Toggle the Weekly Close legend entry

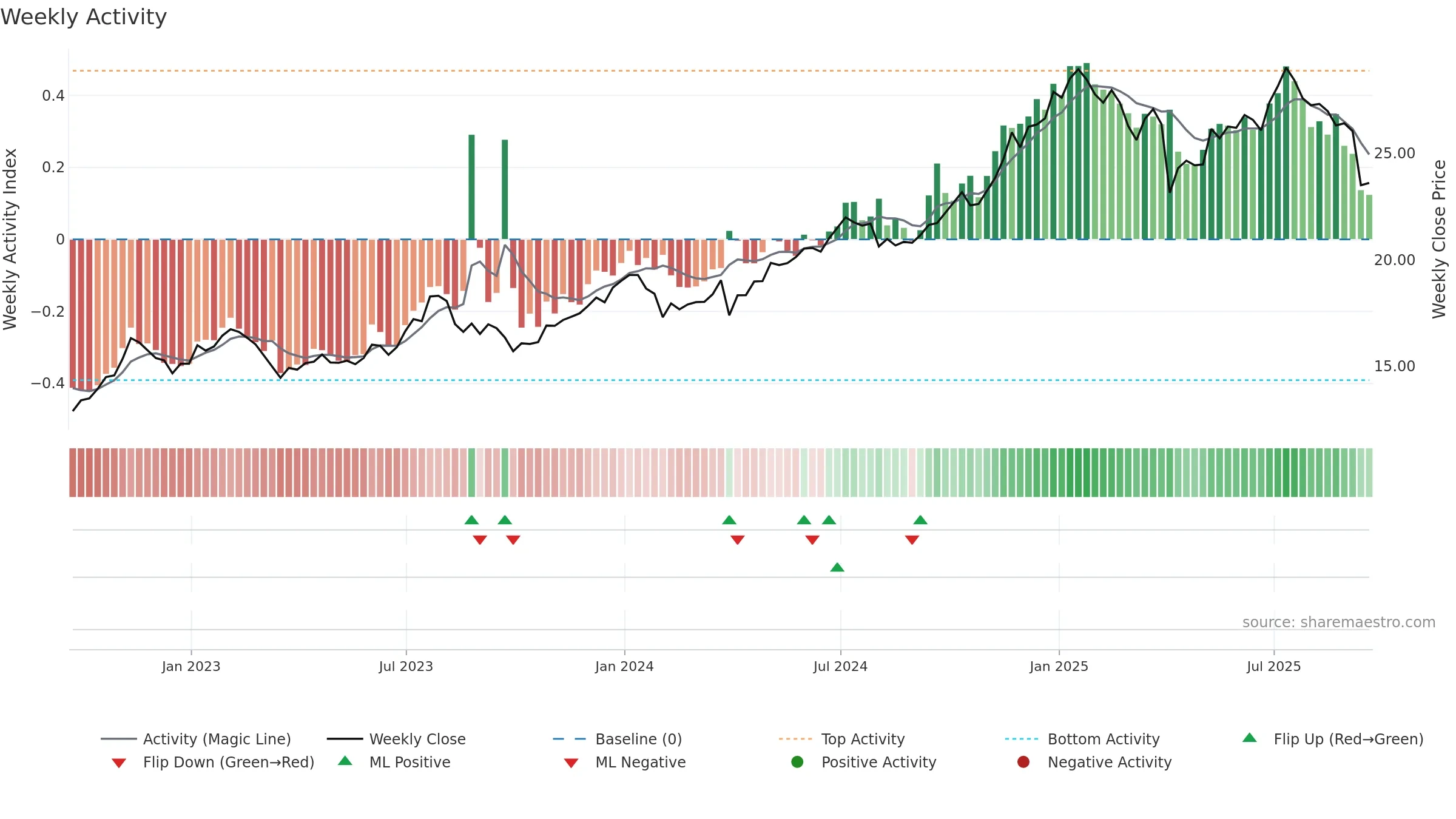[396, 739]
